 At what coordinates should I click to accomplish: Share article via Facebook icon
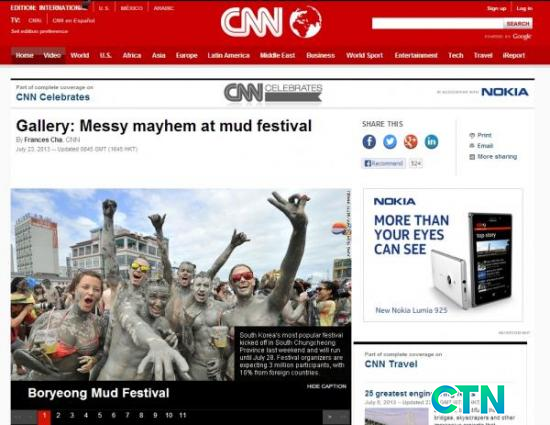[369, 142]
